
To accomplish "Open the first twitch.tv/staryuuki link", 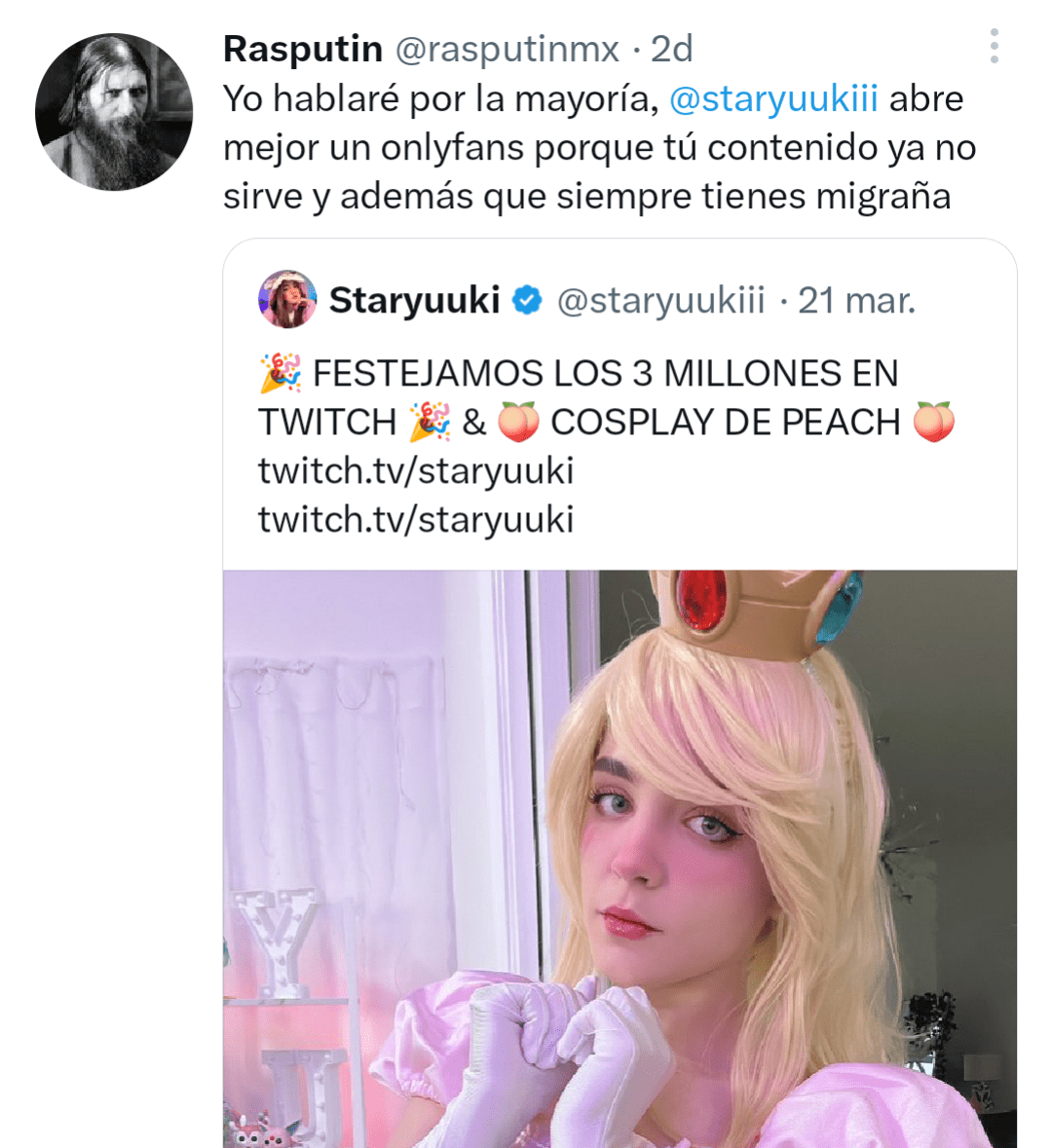I will pyautogui.click(x=416, y=471).
